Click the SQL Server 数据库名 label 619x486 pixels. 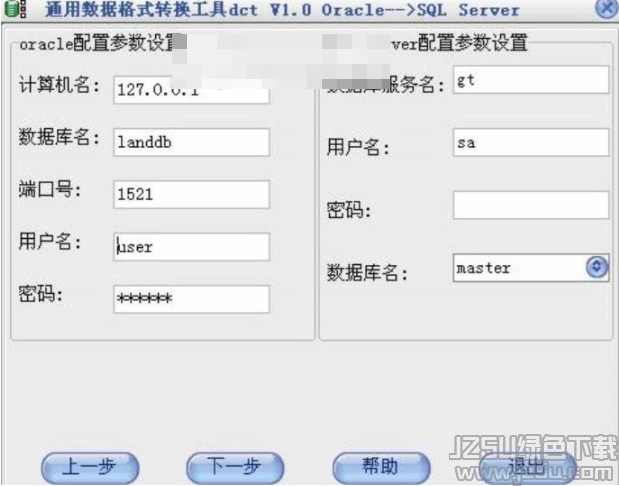click(x=367, y=273)
